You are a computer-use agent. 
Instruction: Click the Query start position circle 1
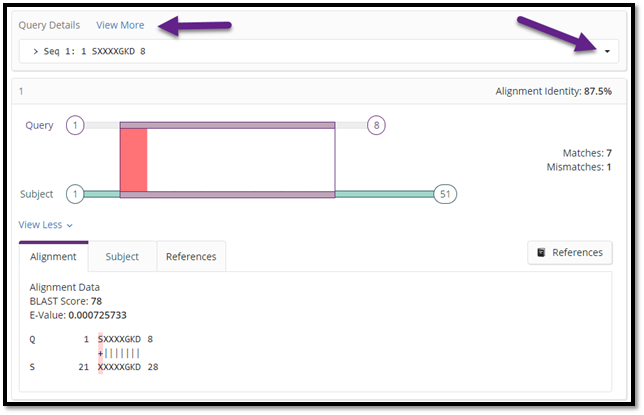[75, 125]
